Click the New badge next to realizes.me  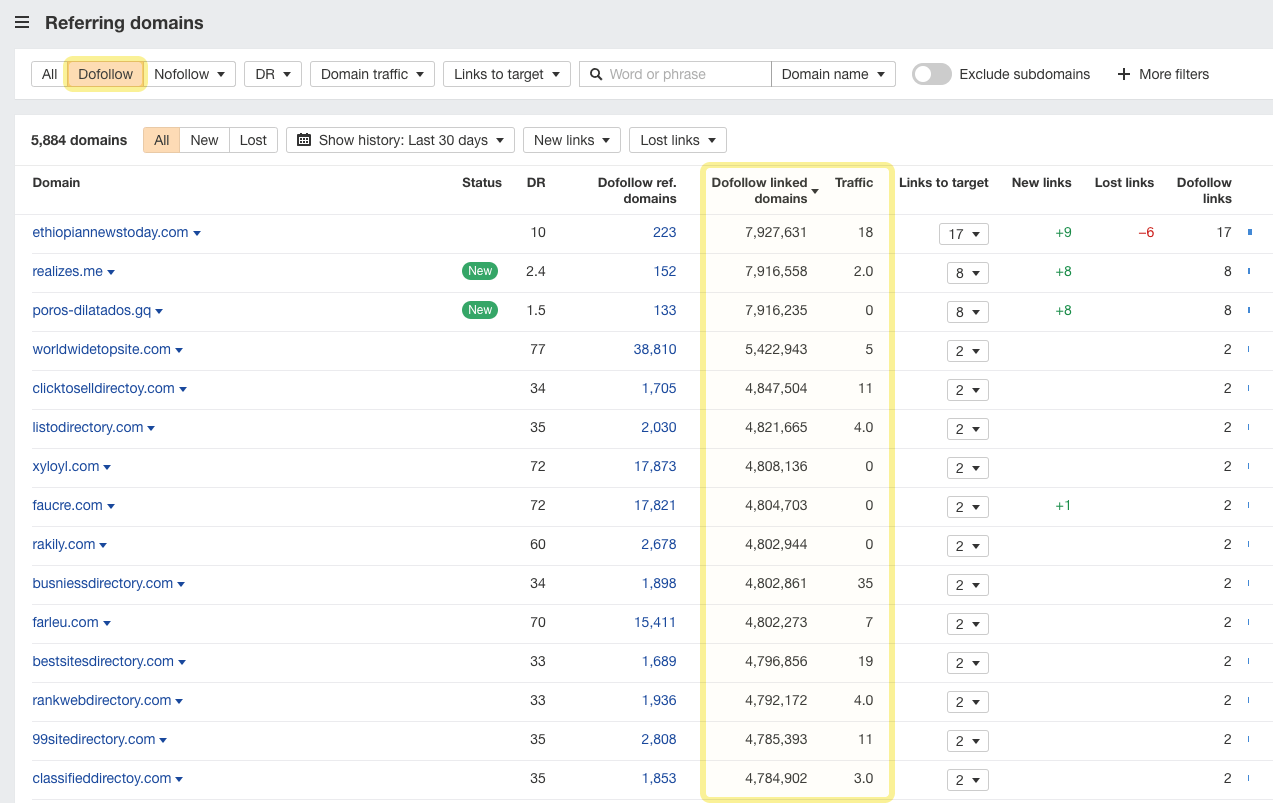coord(480,270)
